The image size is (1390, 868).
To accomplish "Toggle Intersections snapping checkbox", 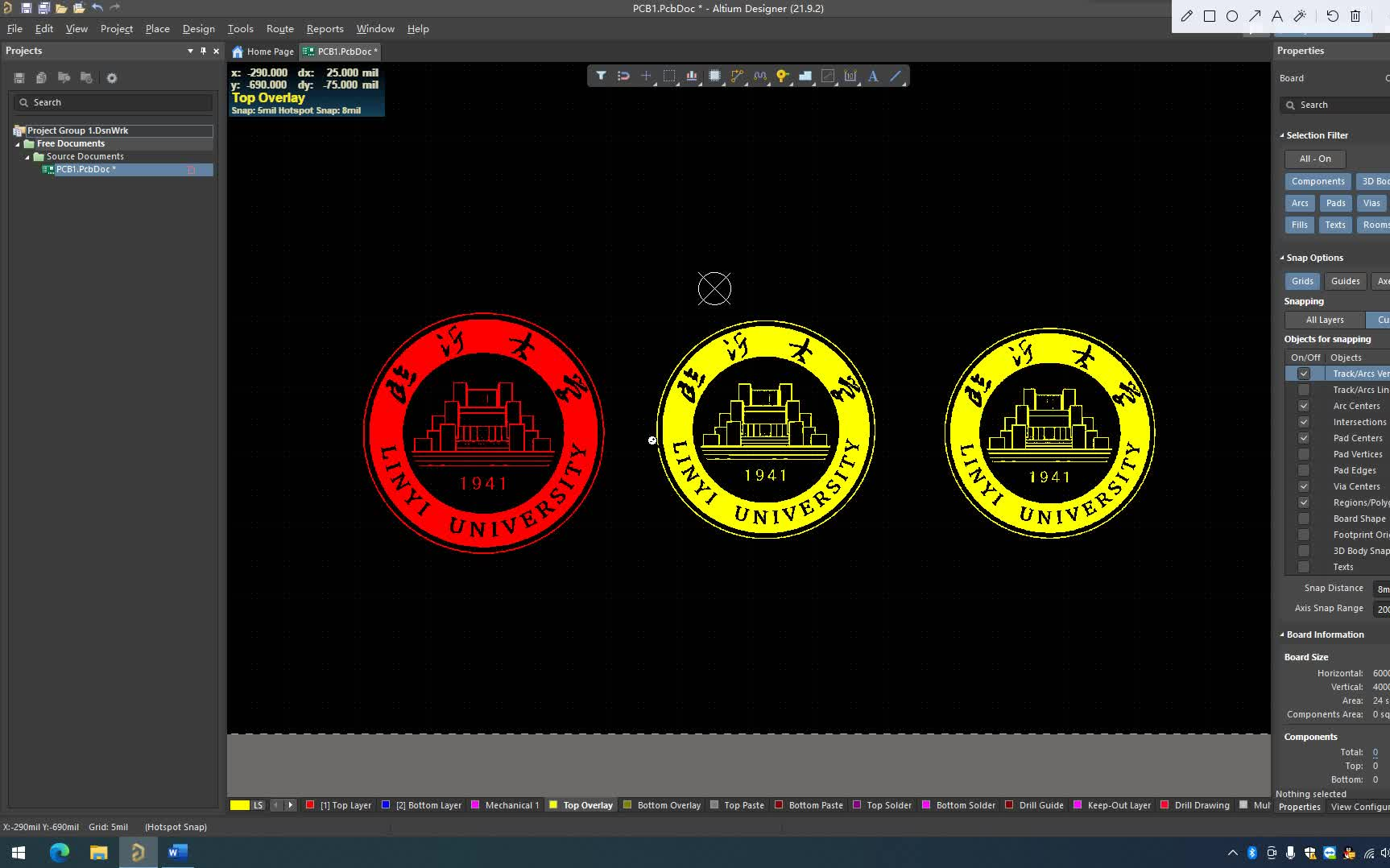I will pyautogui.click(x=1303, y=422).
